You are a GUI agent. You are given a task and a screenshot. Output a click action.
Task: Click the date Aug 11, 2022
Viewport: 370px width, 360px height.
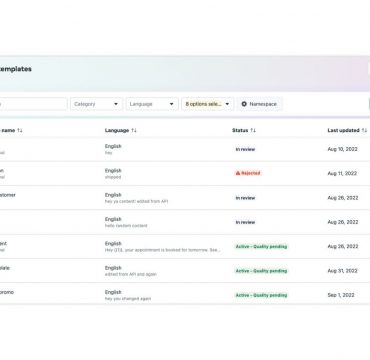click(342, 173)
